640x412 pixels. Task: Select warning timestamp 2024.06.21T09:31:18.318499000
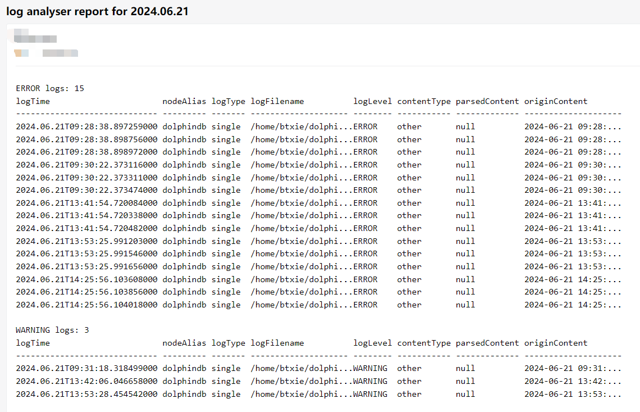(x=87, y=368)
